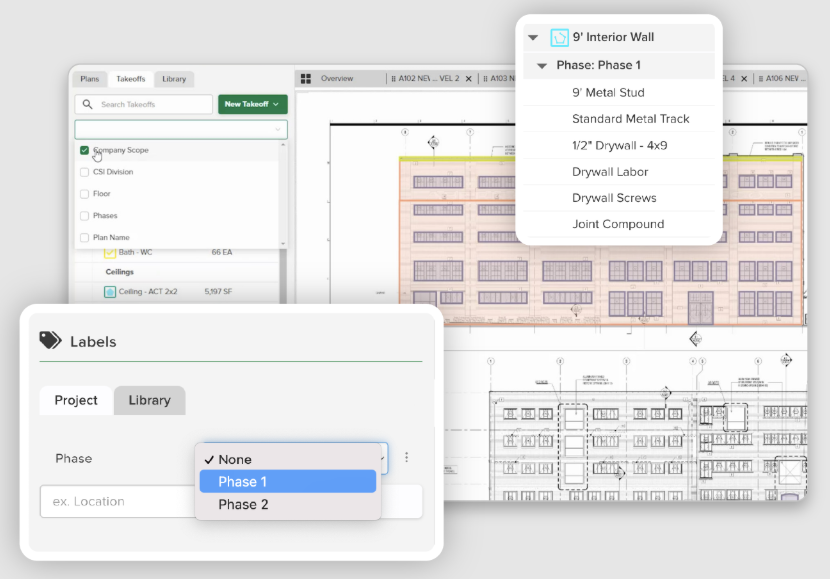
Task: Select Phase 1 in the phase dropdown
Action: pyautogui.click(x=287, y=482)
